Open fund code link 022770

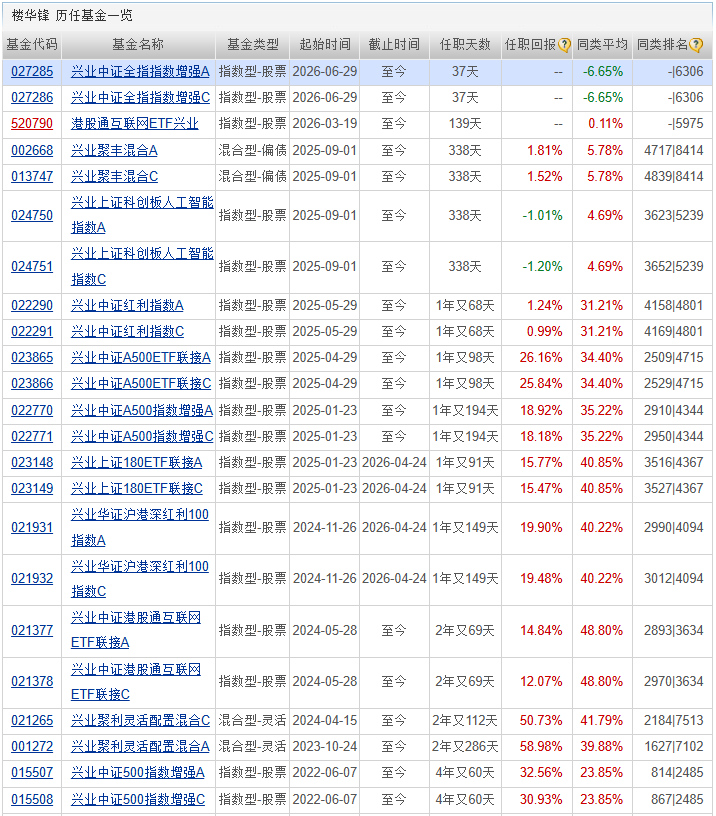pos(32,411)
